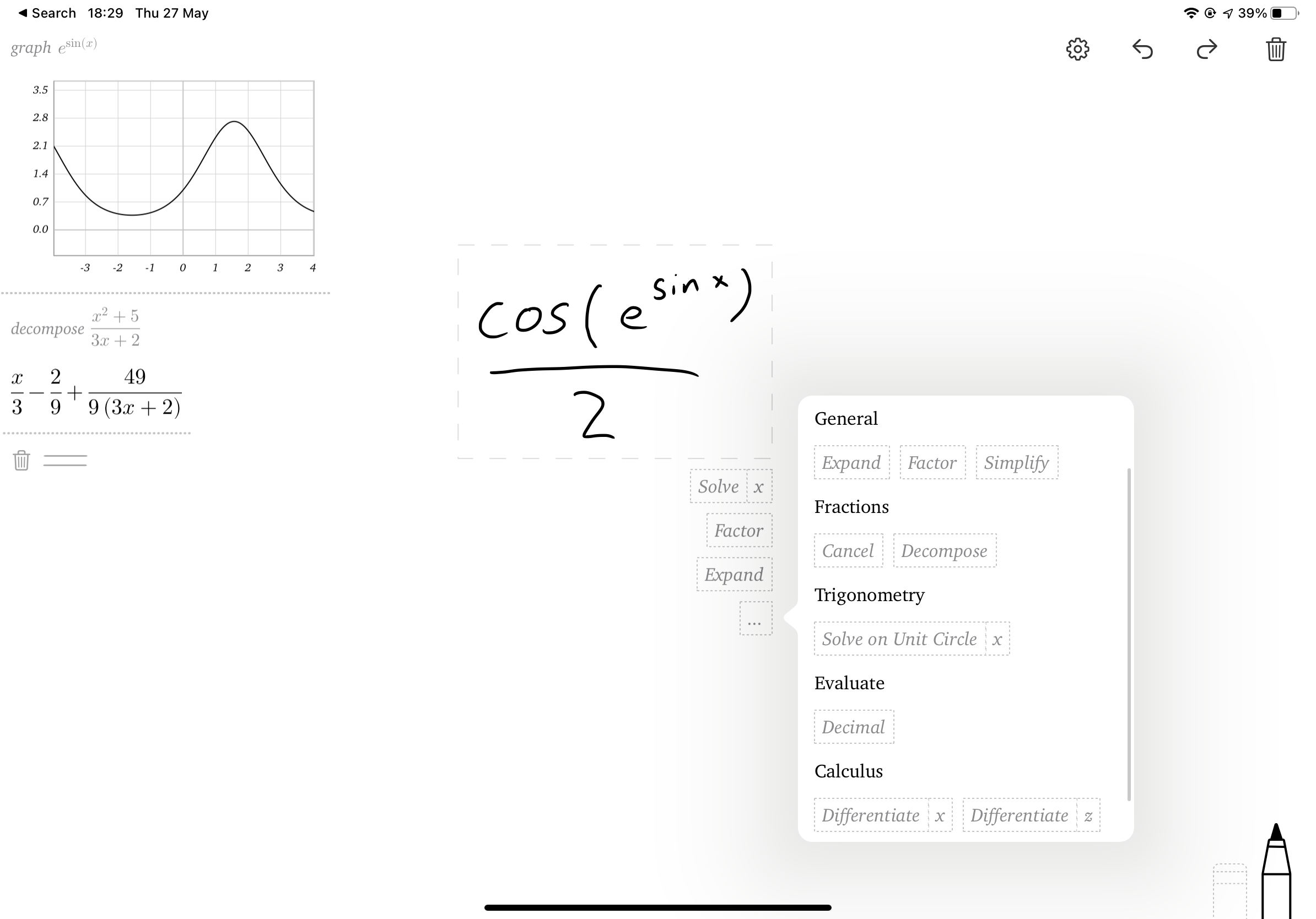The width and height of the screenshot is (1316, 919).
Task: Collapse the more-actions ellipsis button
Action: pyautogui.click(x=756, y=618)
